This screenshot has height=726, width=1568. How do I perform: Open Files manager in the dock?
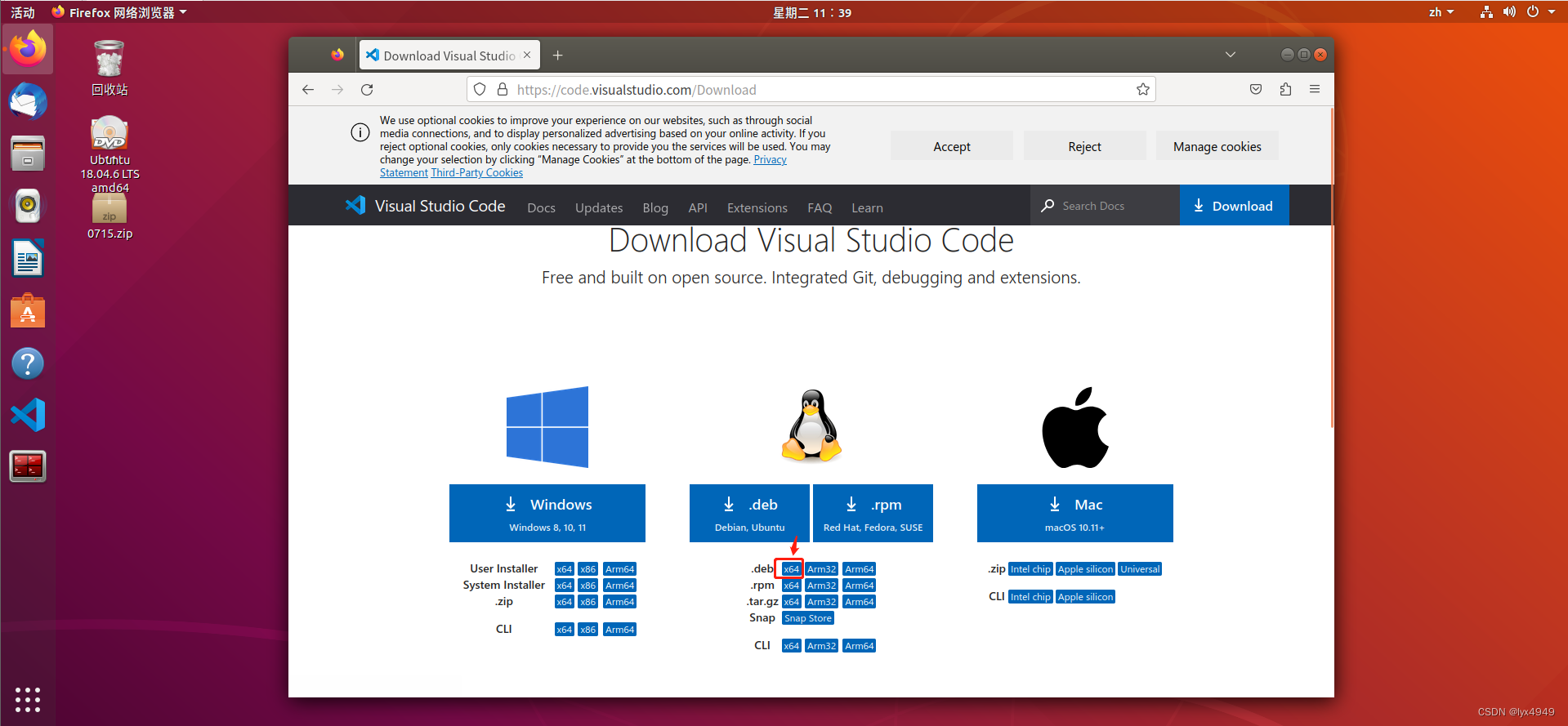click(28, 154)
